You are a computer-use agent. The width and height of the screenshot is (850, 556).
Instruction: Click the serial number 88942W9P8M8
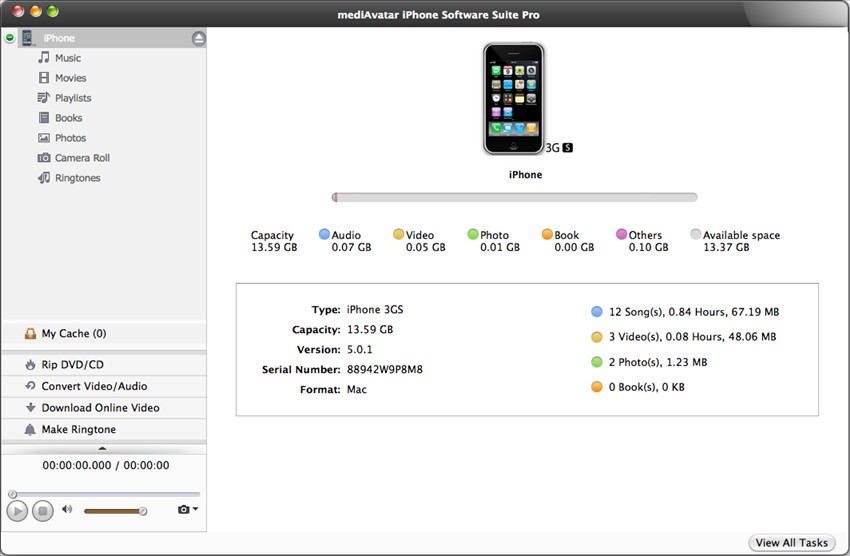pyautogui.click(x=385, y=370)
